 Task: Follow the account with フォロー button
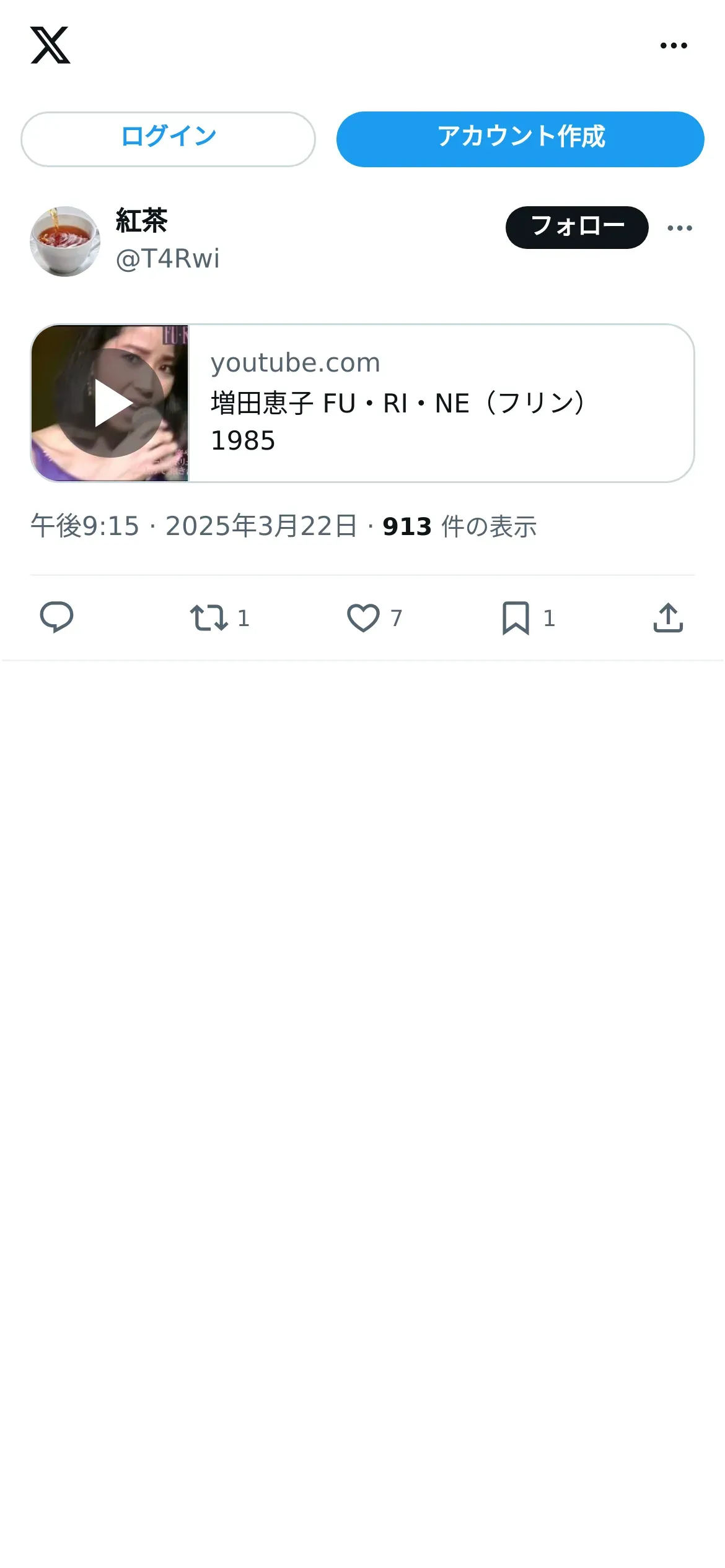point(576,227)
